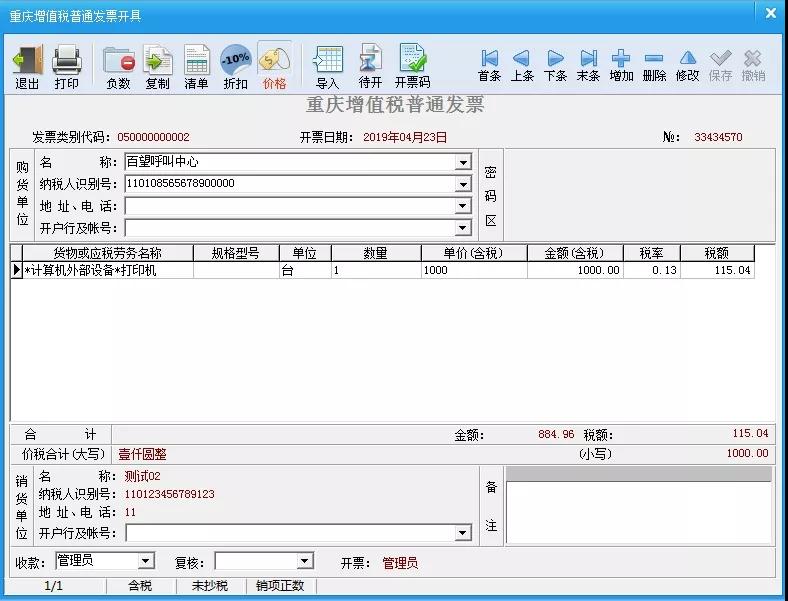Click the seller tax ID 110123456789123
Screen dimensions: 788x601
tap(169, 494)
